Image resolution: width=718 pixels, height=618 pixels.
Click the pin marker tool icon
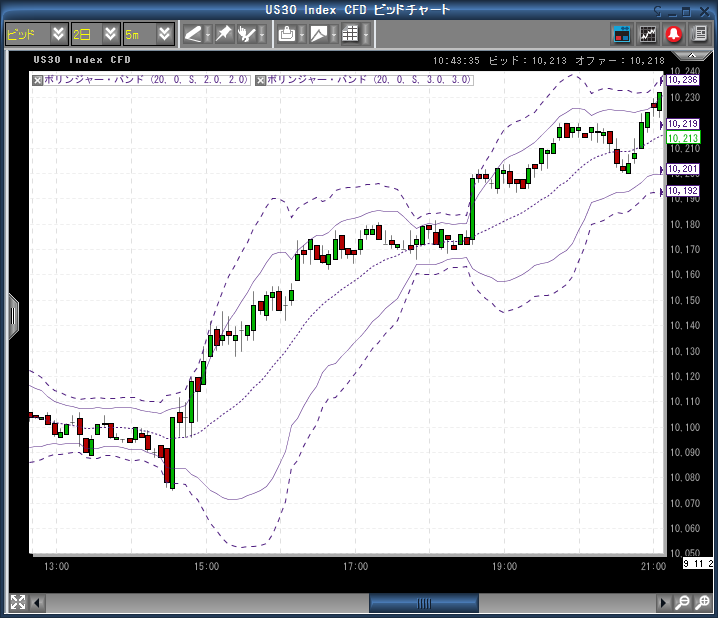click(224, 34)
